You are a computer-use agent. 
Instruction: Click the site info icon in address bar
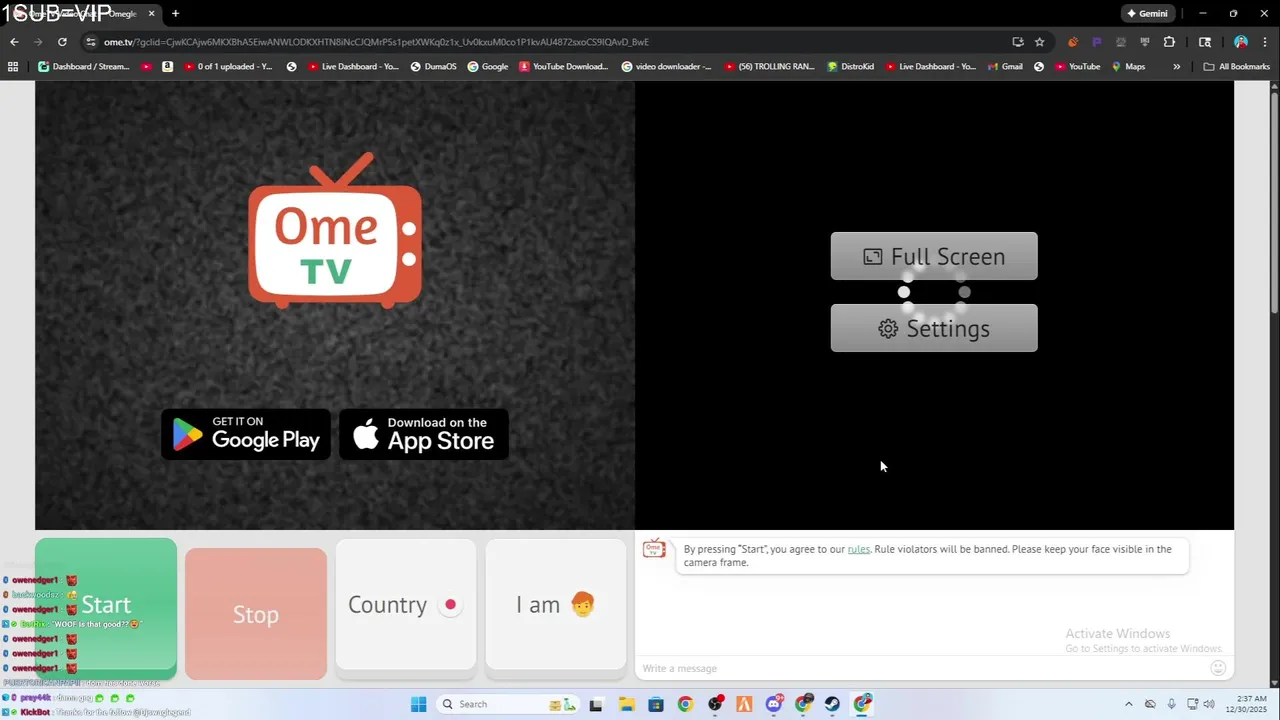[x=91, y=42]
